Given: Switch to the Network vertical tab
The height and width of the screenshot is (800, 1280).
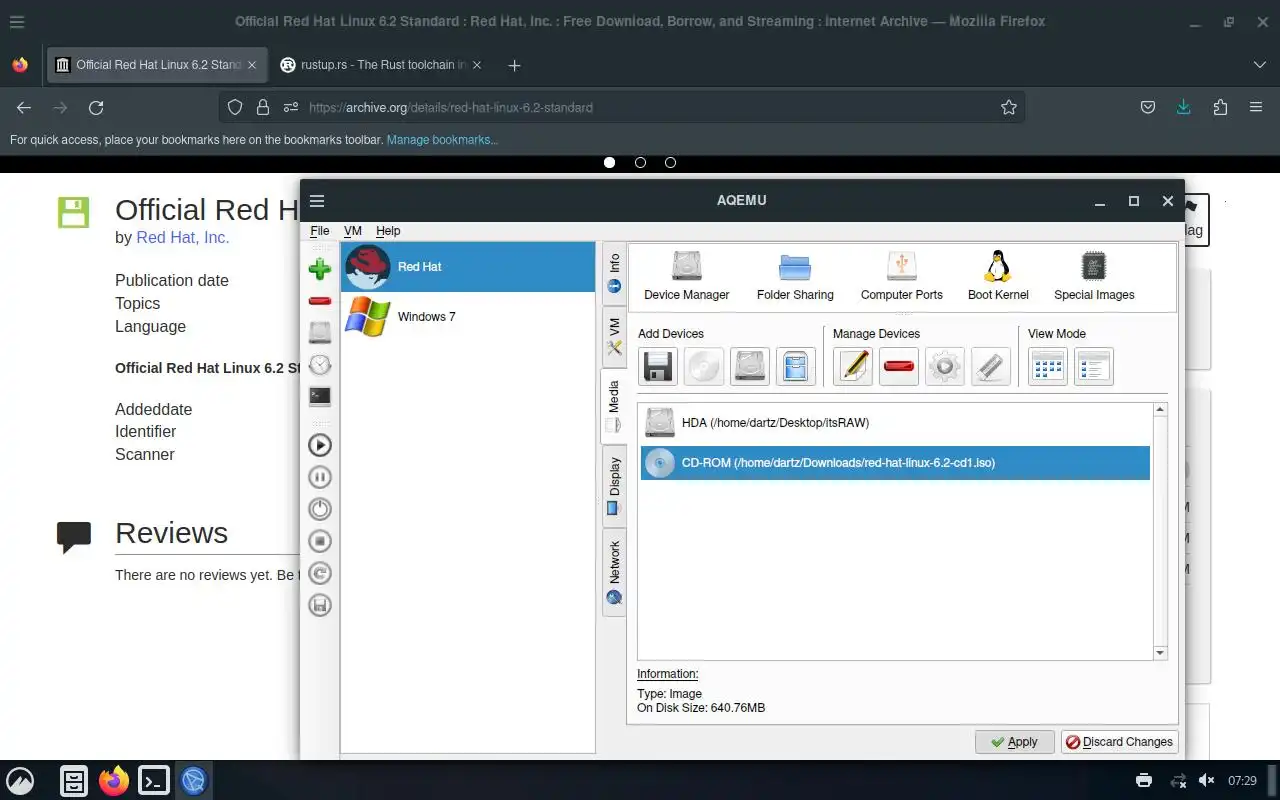Looking at the screenshot, I should click(x=614, y=572).
